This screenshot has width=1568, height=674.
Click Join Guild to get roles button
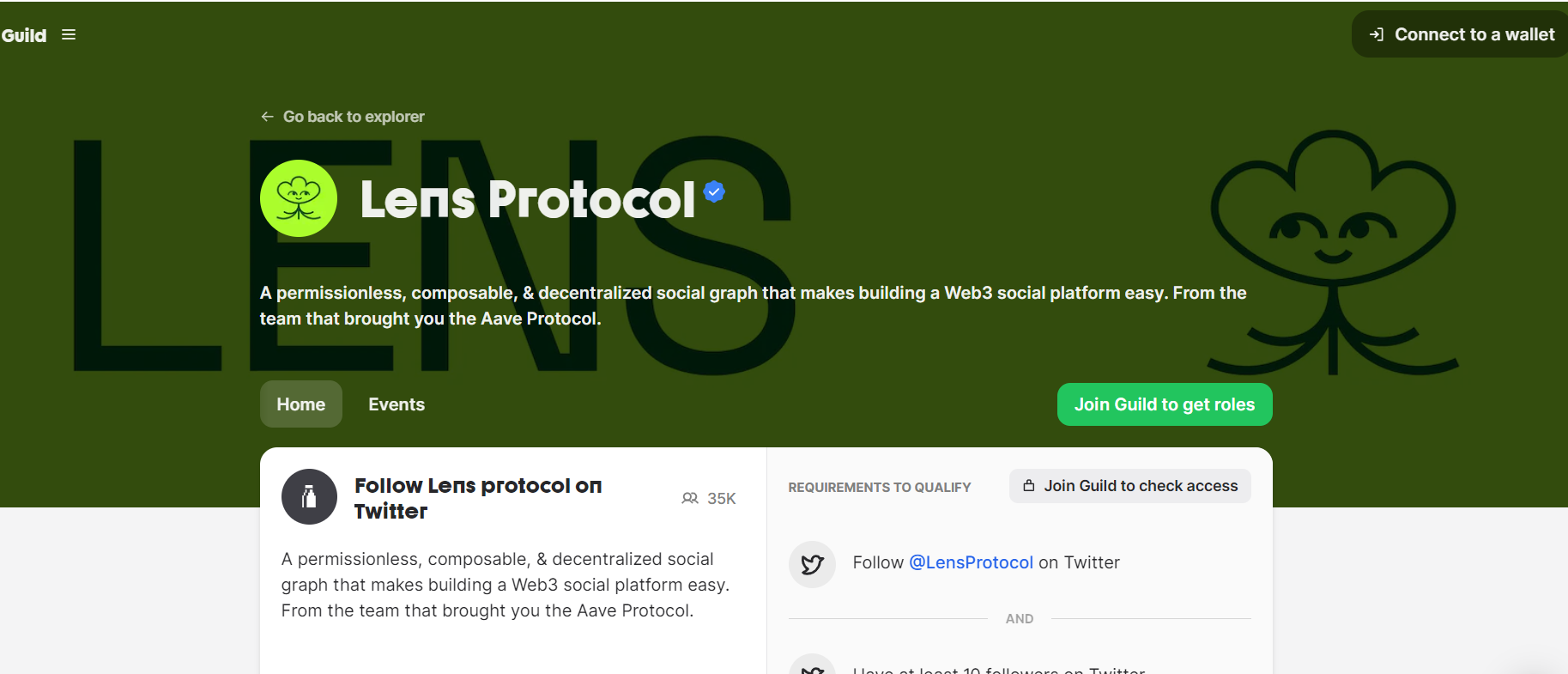coord(1165,404)
